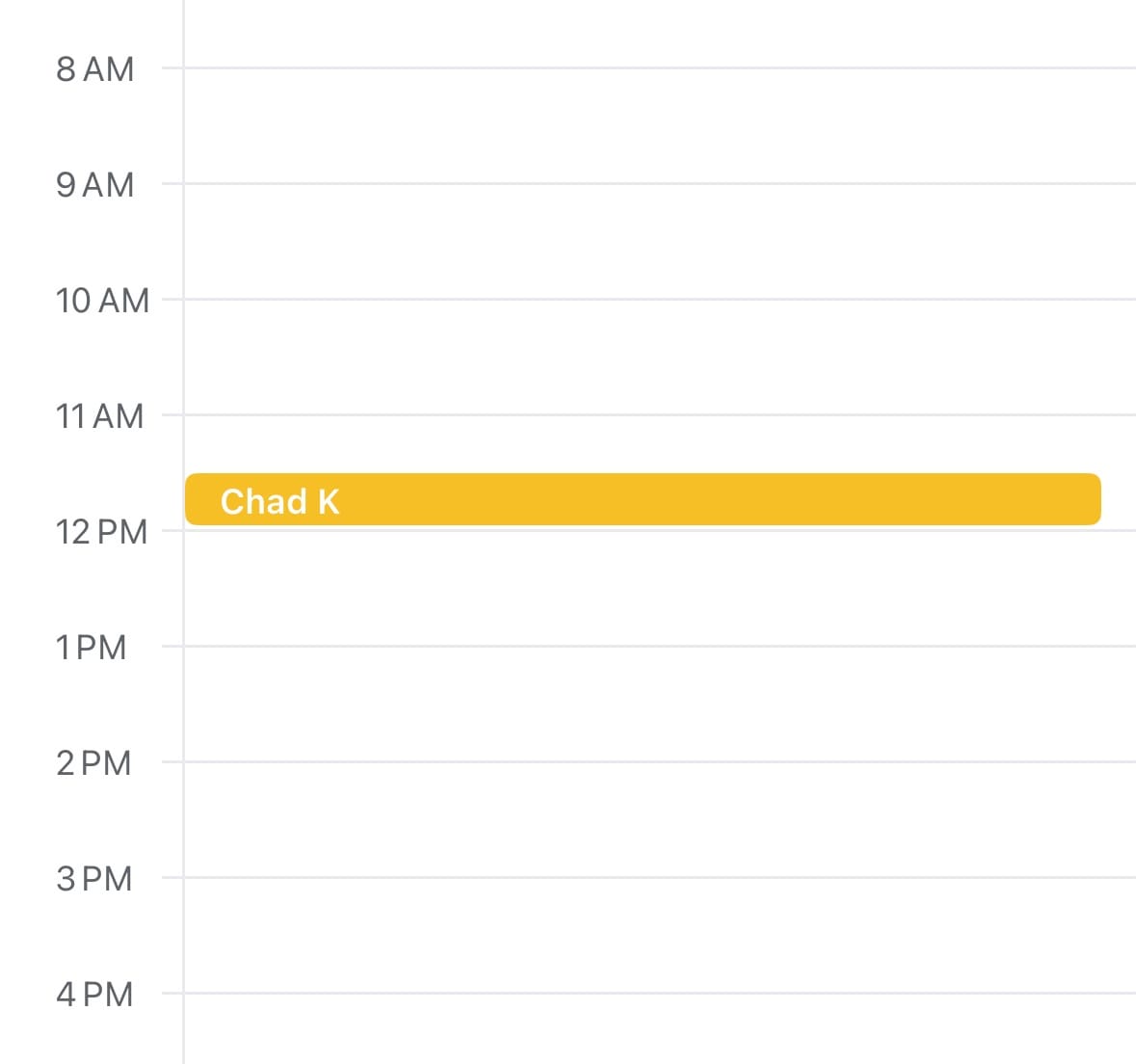The height and width of the screenshot is (1064, 1136).
Task: Click the 8 AM time label
Action: click(94, 69)
